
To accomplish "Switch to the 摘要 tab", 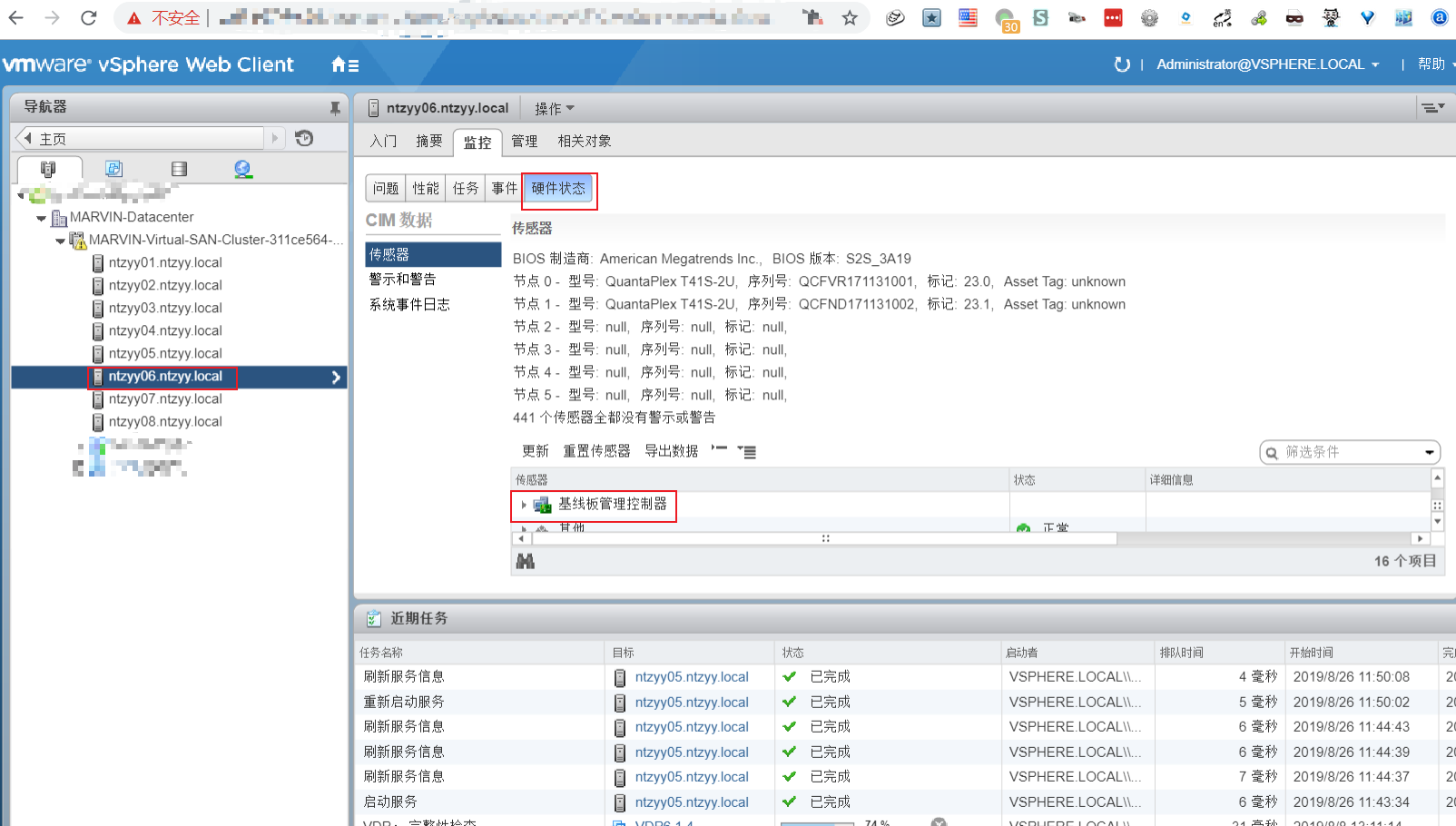I will 428,142.
